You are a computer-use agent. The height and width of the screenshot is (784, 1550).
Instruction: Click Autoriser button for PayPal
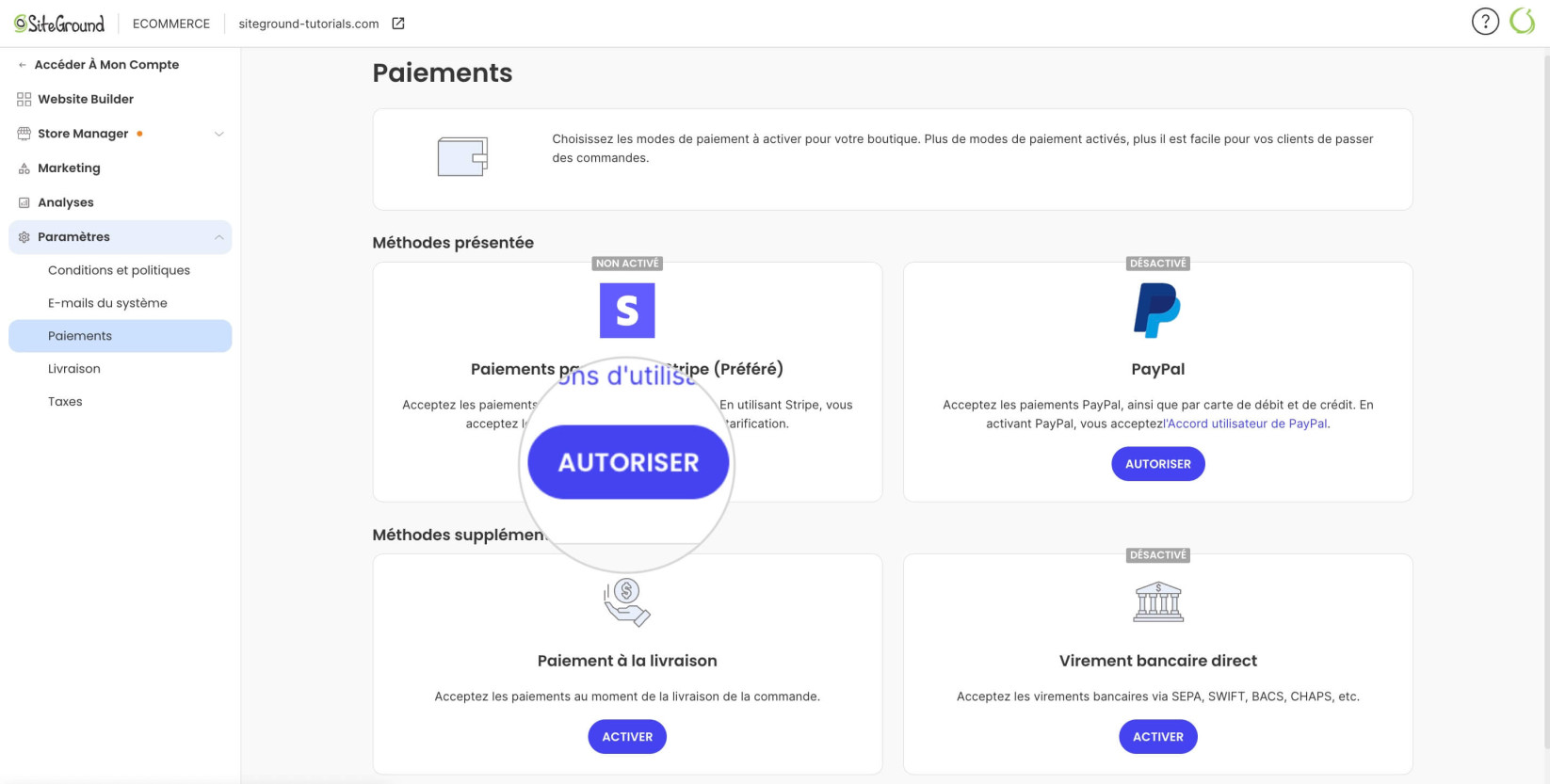pos(1157,464)
